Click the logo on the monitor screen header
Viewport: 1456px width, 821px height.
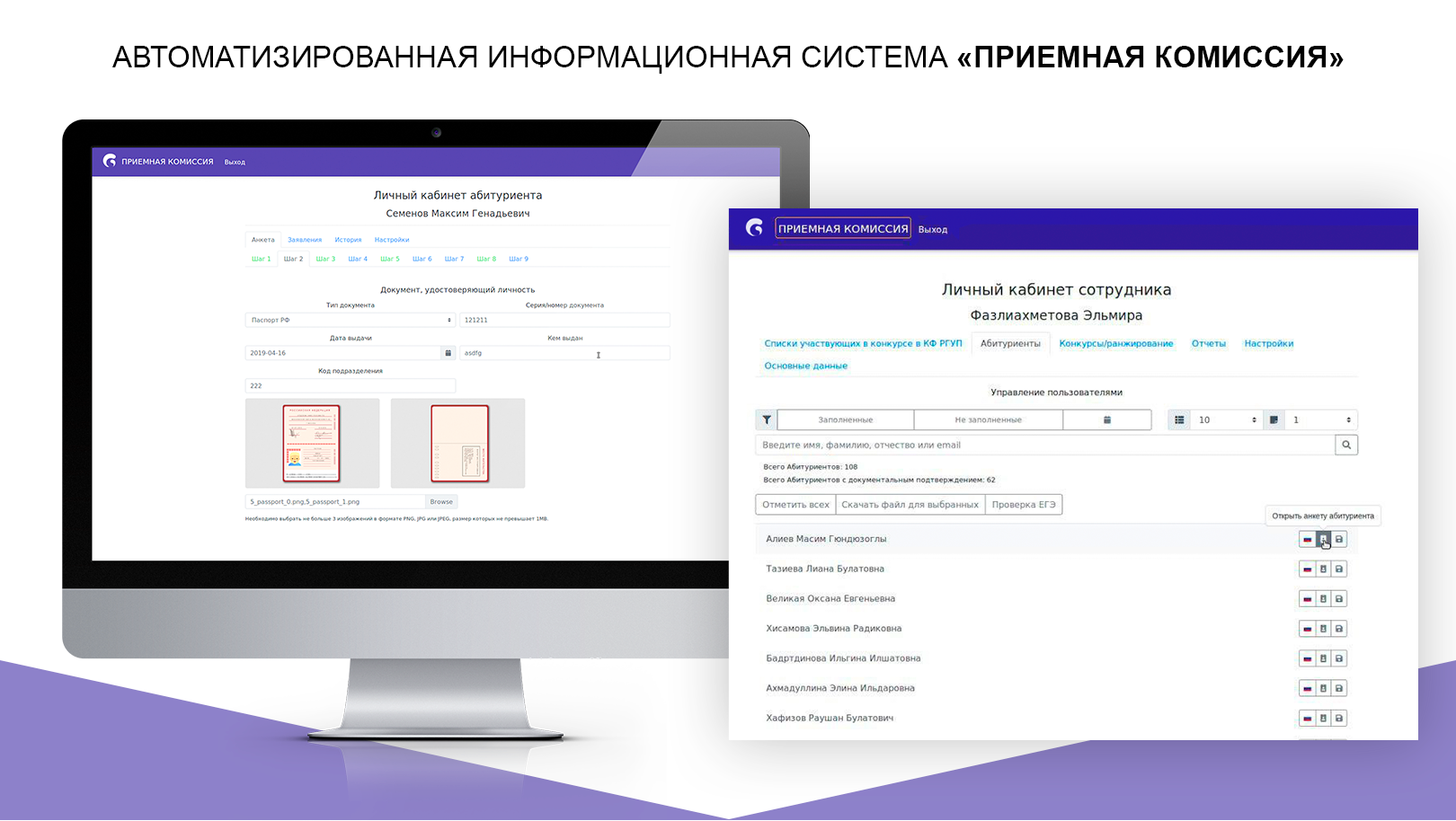click(110, 161)
